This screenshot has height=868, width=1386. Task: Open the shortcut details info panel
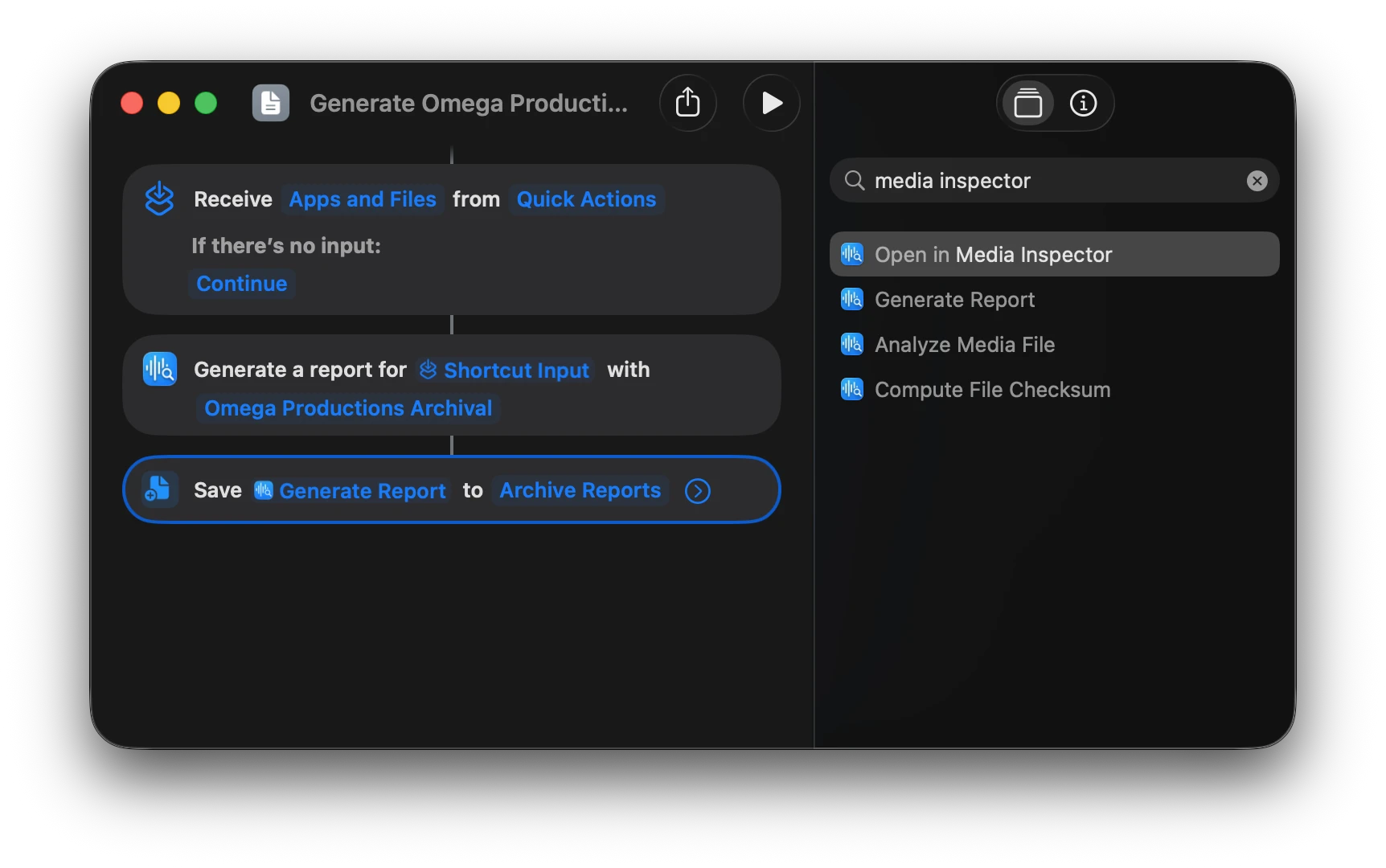(x=1083, y=103)
